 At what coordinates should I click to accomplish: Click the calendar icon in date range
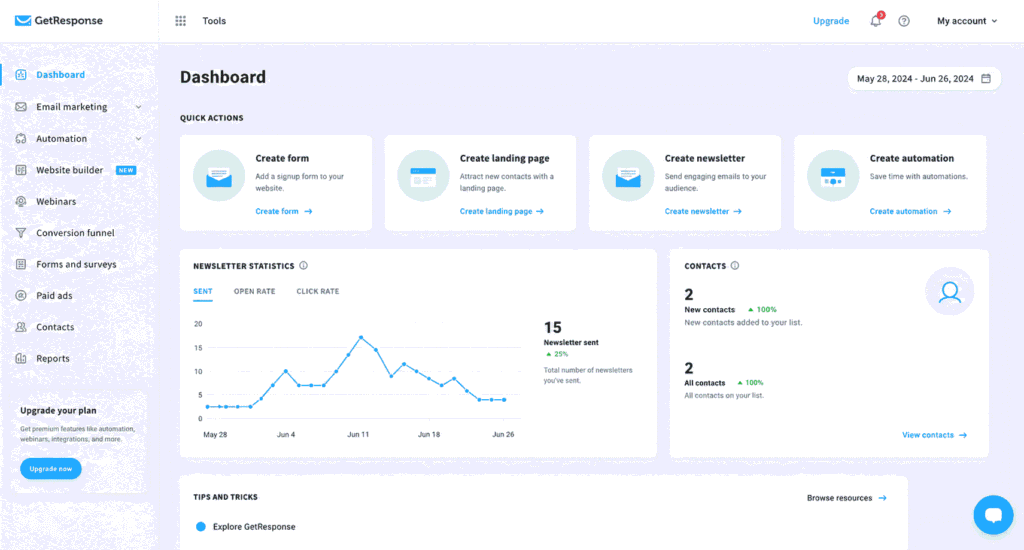[986, 78]
